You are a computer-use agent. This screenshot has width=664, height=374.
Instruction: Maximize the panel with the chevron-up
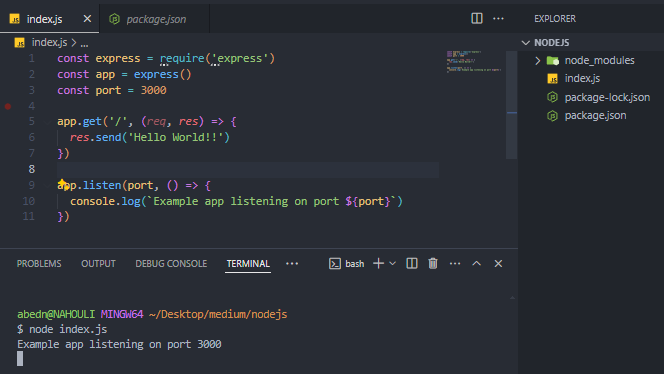[476, 263]
